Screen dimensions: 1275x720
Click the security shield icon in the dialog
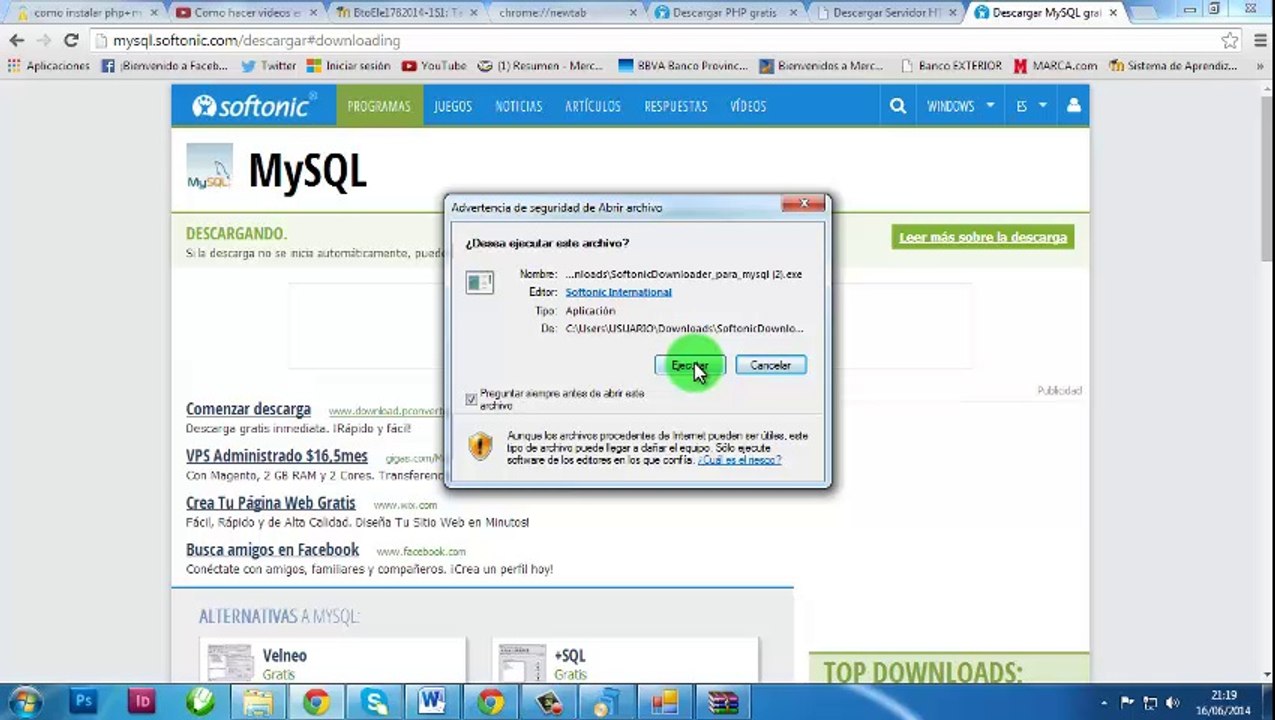pos(480,446)
